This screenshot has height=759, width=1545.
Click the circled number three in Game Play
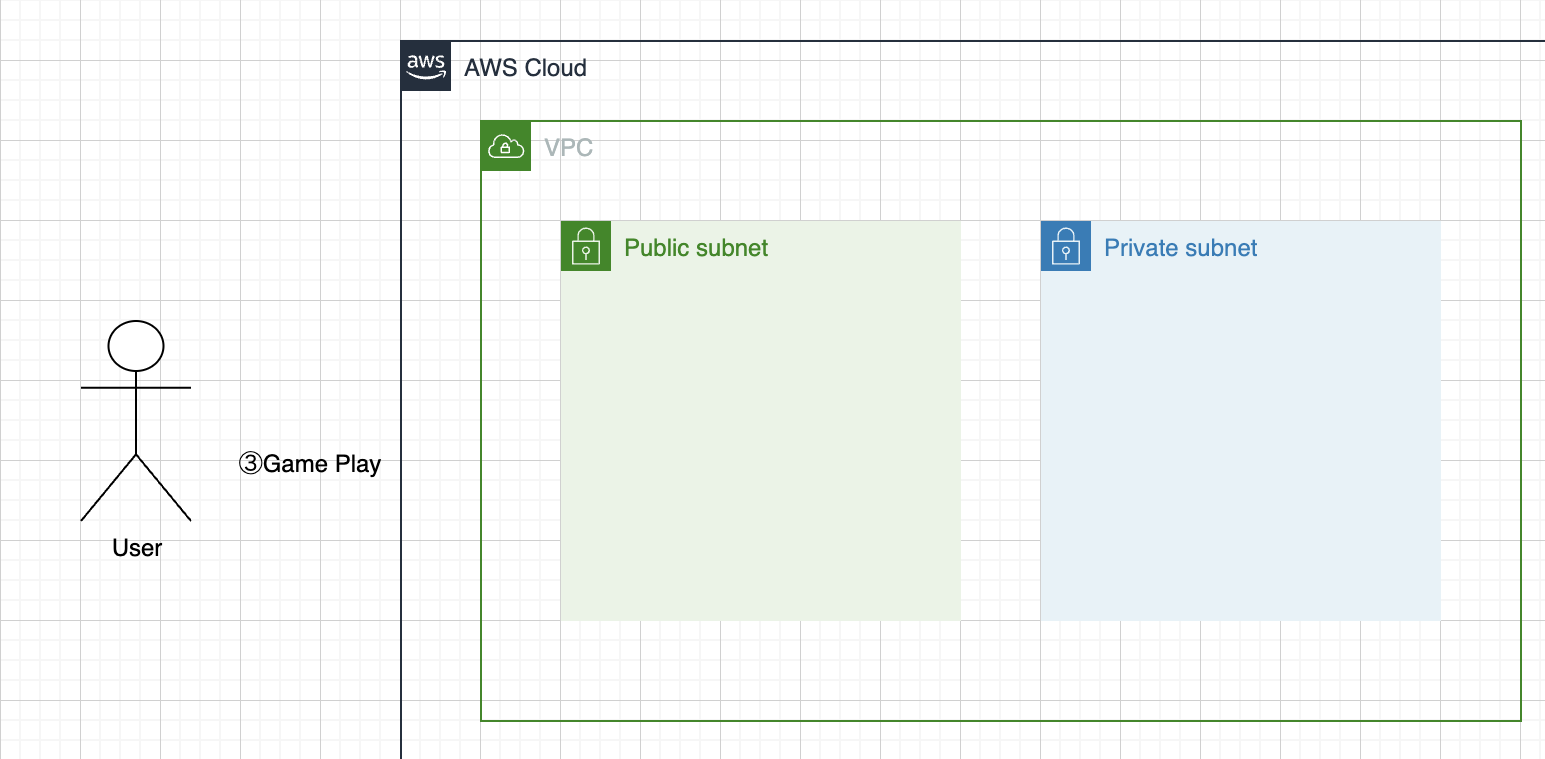250,464
